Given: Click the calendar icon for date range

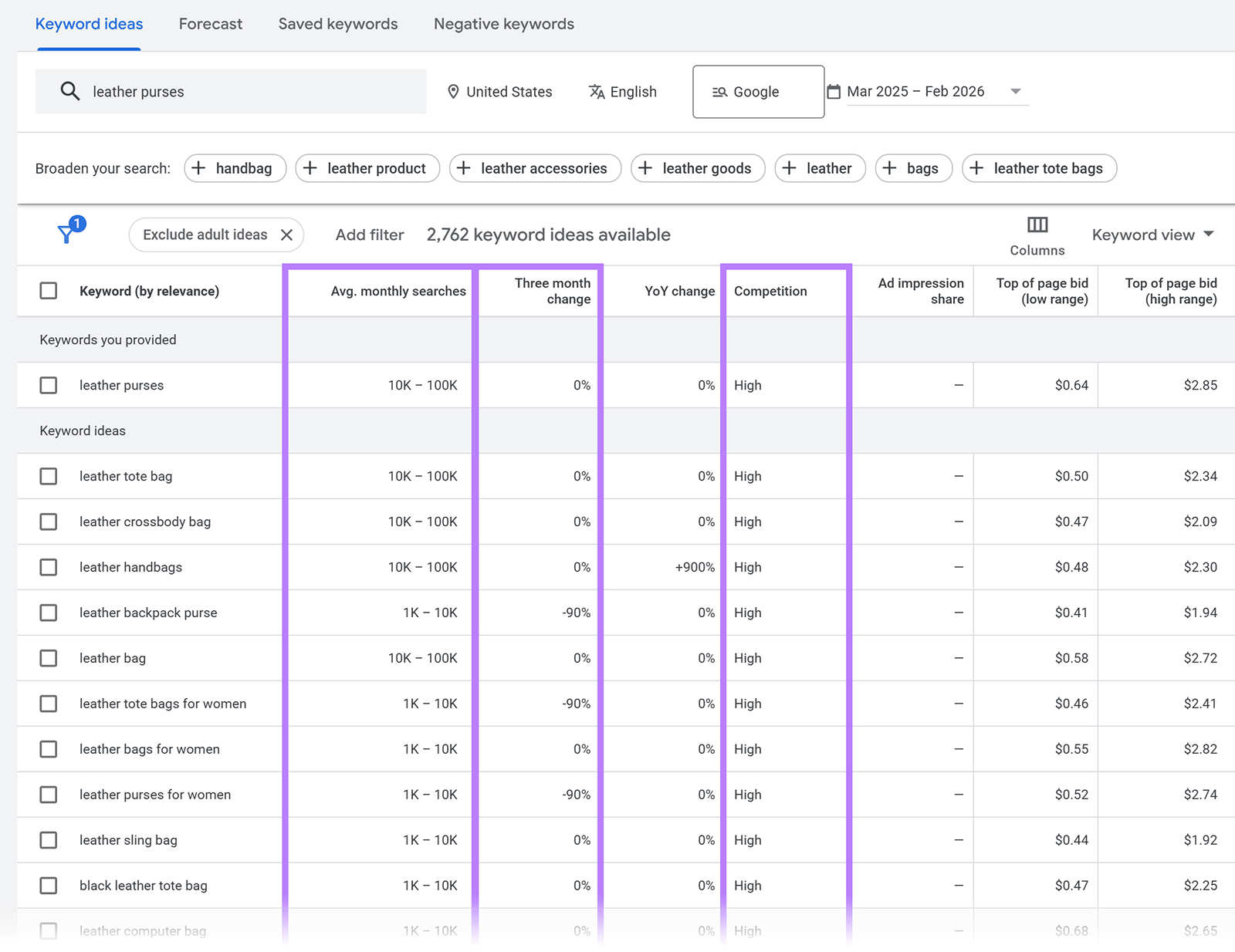Looking at the screenshot, I should click(x=834, y=91).
